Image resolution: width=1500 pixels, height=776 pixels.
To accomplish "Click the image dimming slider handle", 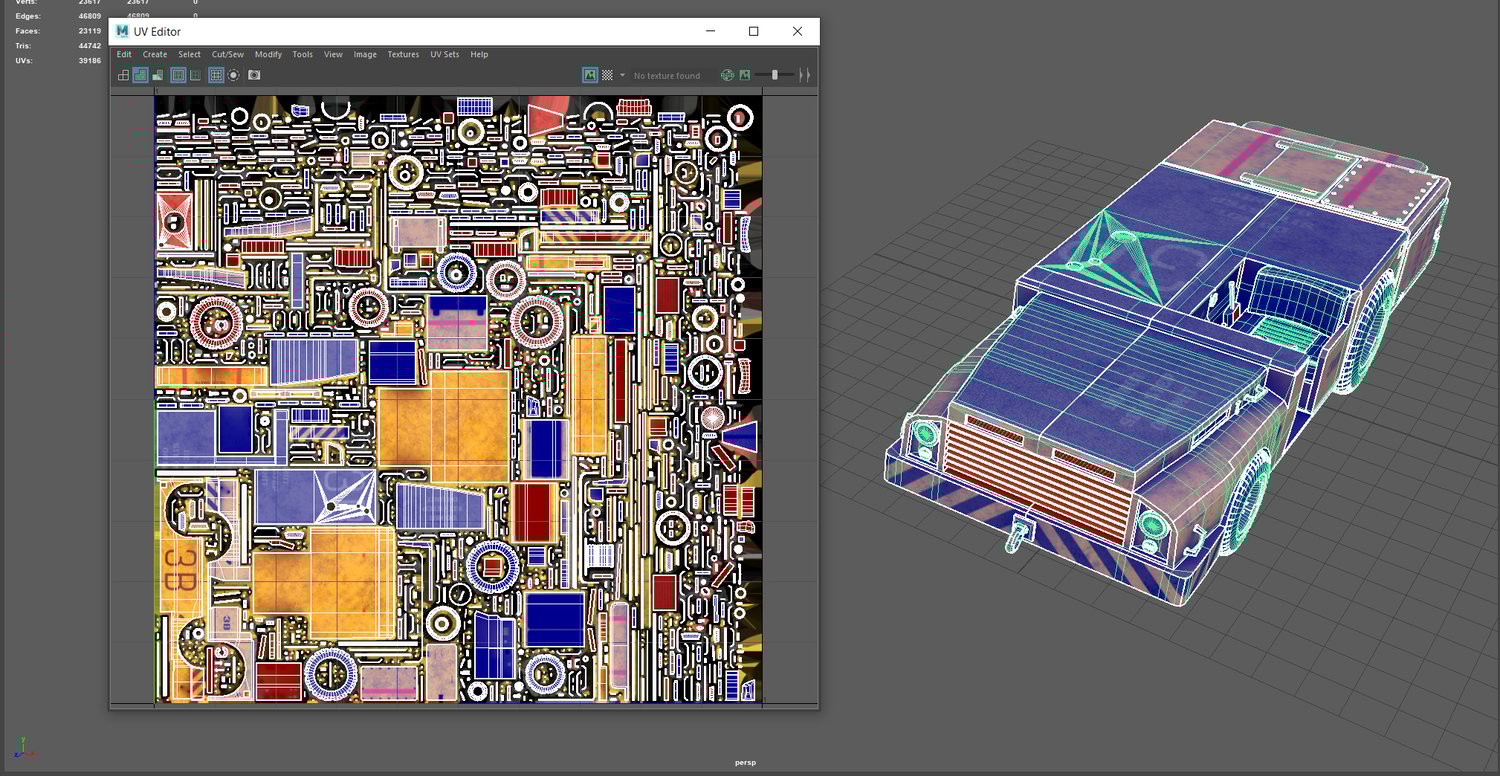I will pyautogui.click(x=774, y=75).
